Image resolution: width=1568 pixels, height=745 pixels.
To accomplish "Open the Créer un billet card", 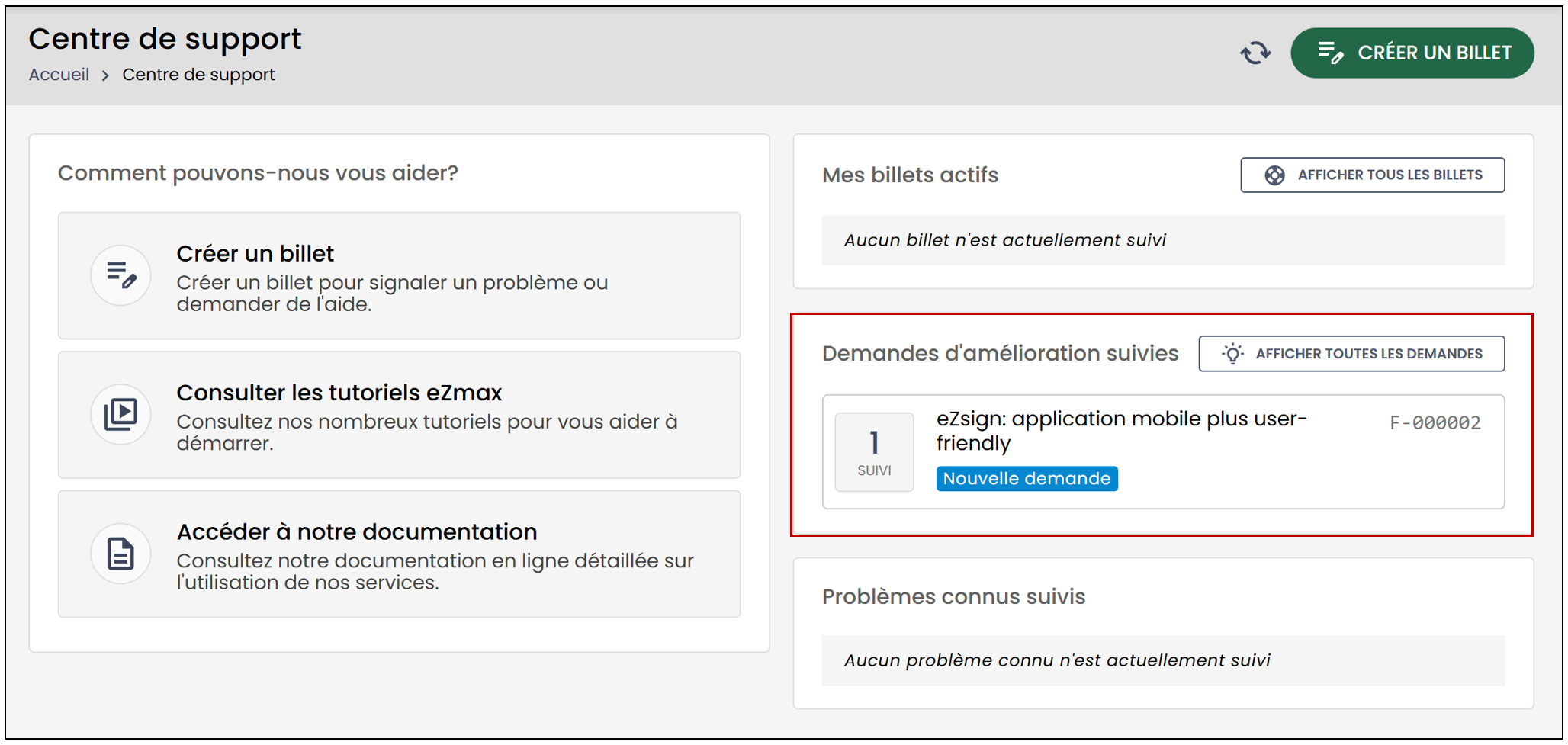I will coord(399,275).
